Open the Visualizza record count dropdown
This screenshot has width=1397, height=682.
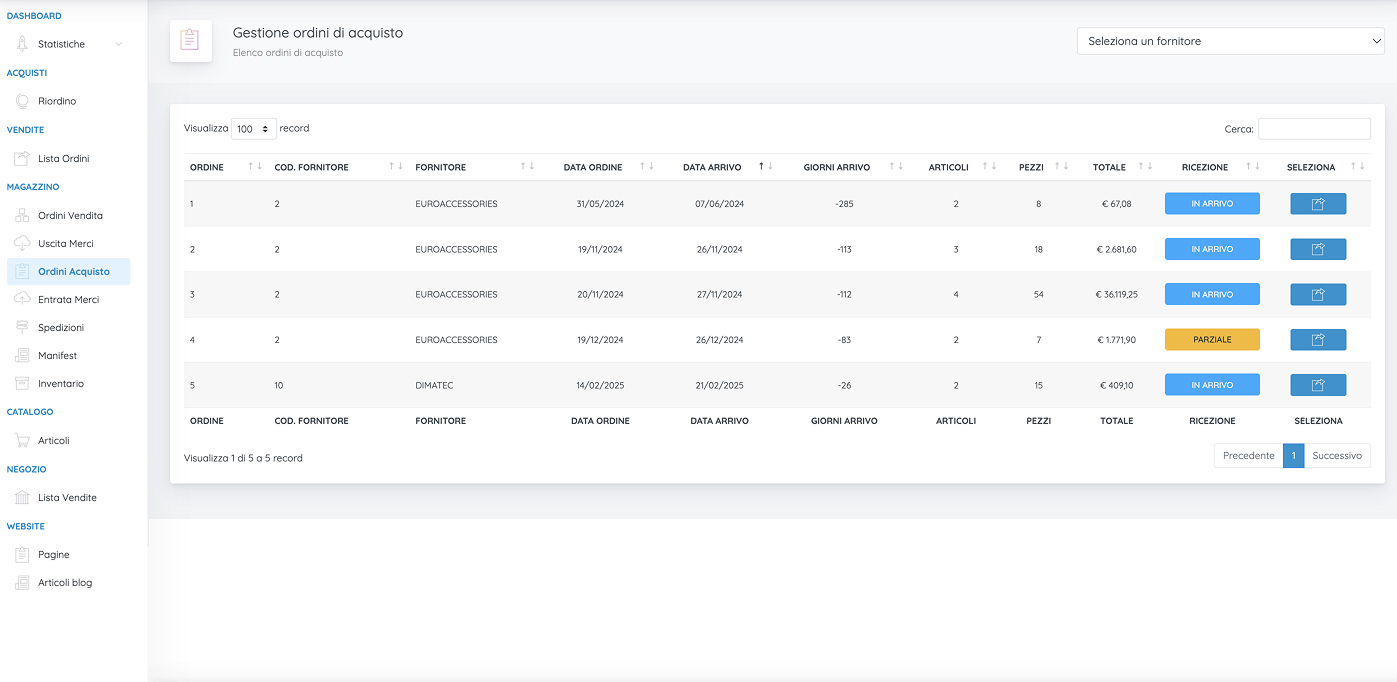point(253,129)
